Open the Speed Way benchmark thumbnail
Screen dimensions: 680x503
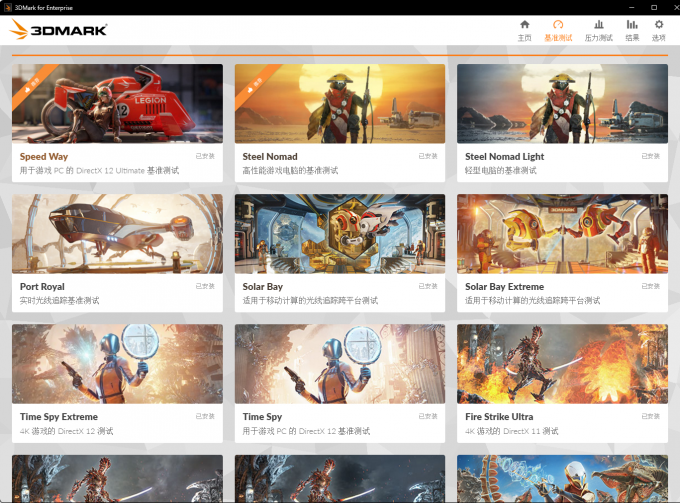tap(118, 104)
